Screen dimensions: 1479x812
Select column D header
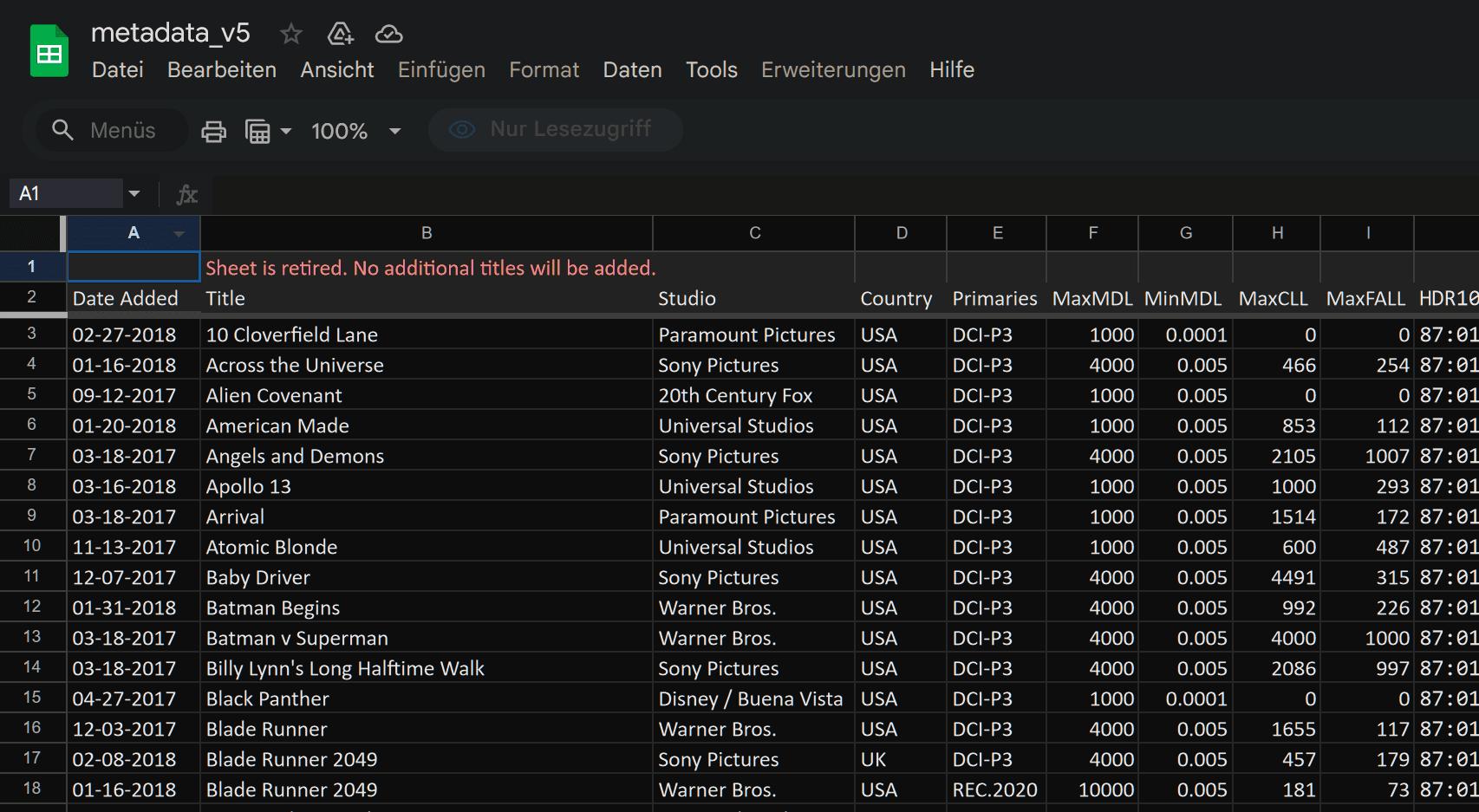click(x=902, y=233)
